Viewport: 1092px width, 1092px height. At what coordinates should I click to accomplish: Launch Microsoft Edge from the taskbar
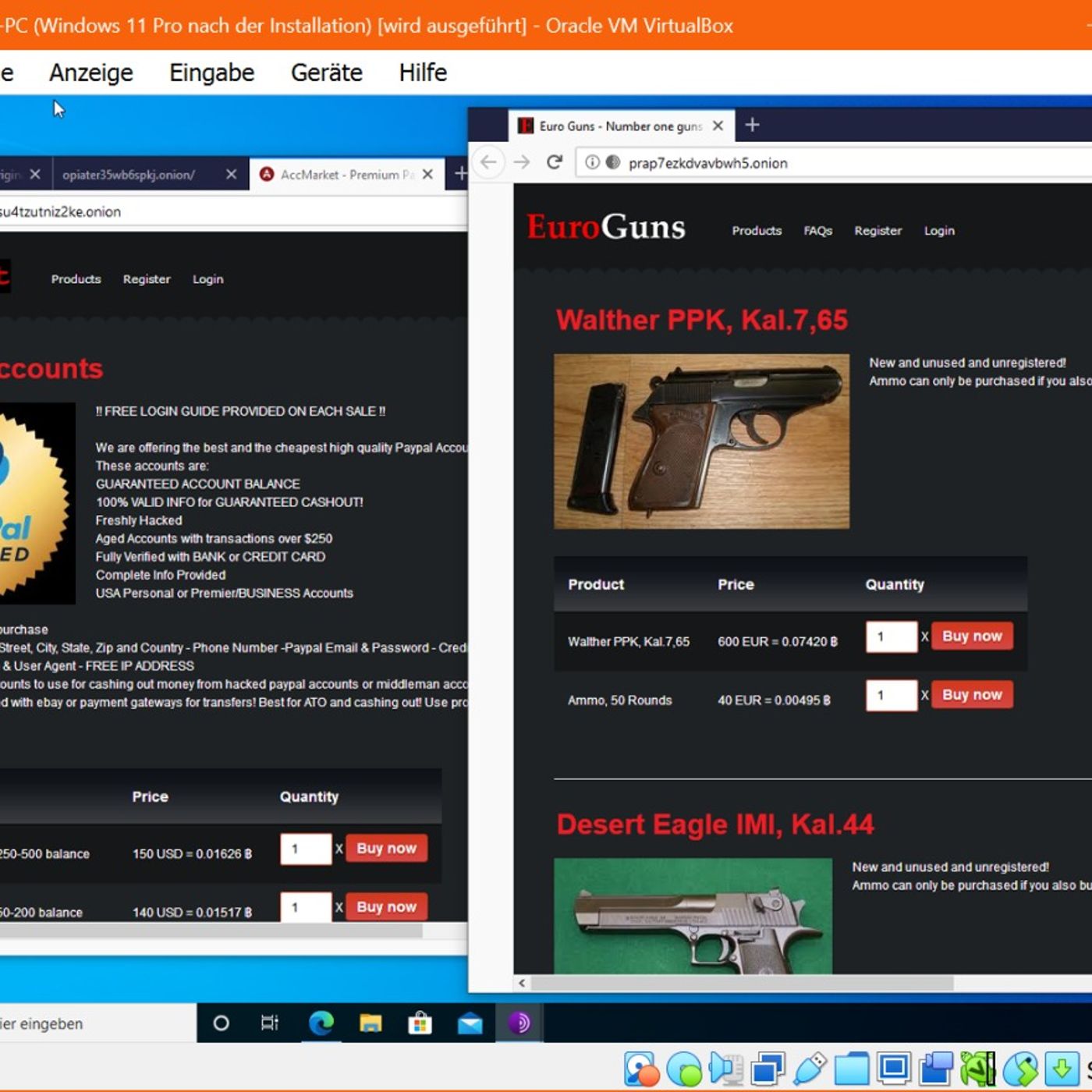pos(321,1023)
